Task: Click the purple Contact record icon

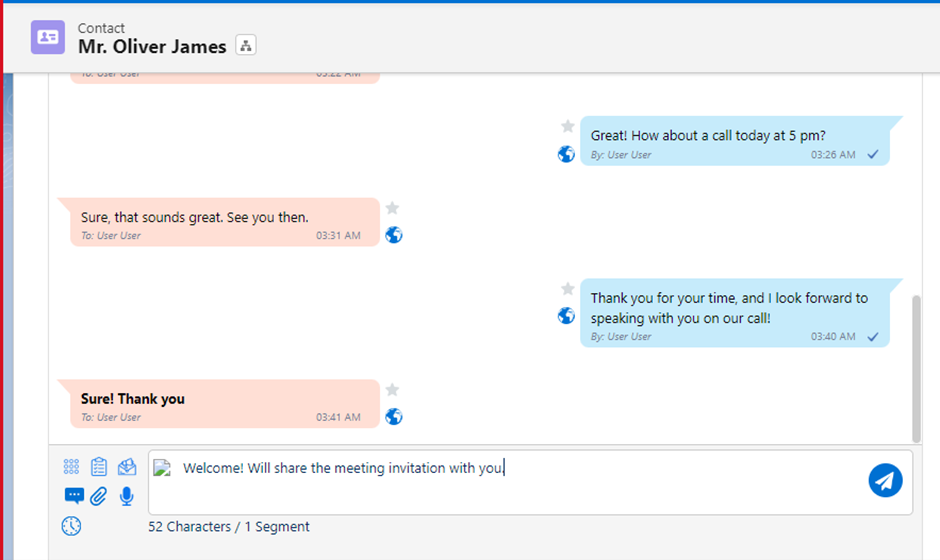Action: (x=48, y=37)
